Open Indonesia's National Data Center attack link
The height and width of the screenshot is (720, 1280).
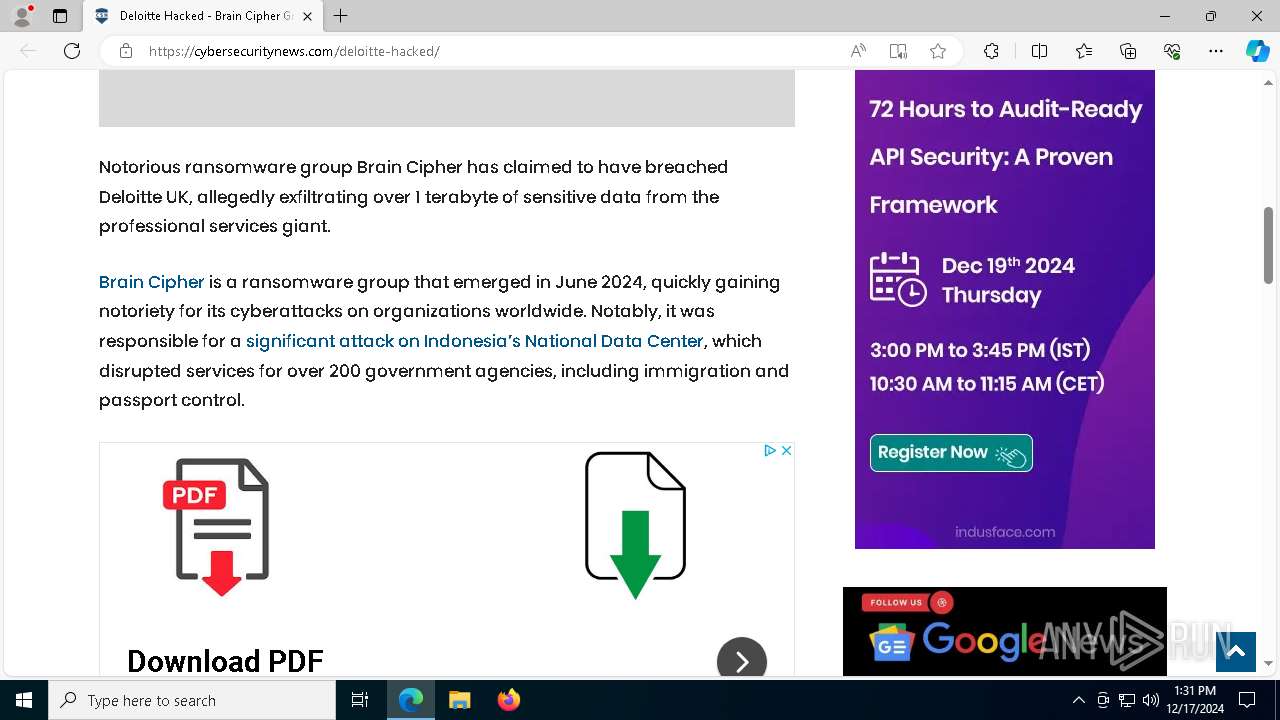tap(475, 341)
